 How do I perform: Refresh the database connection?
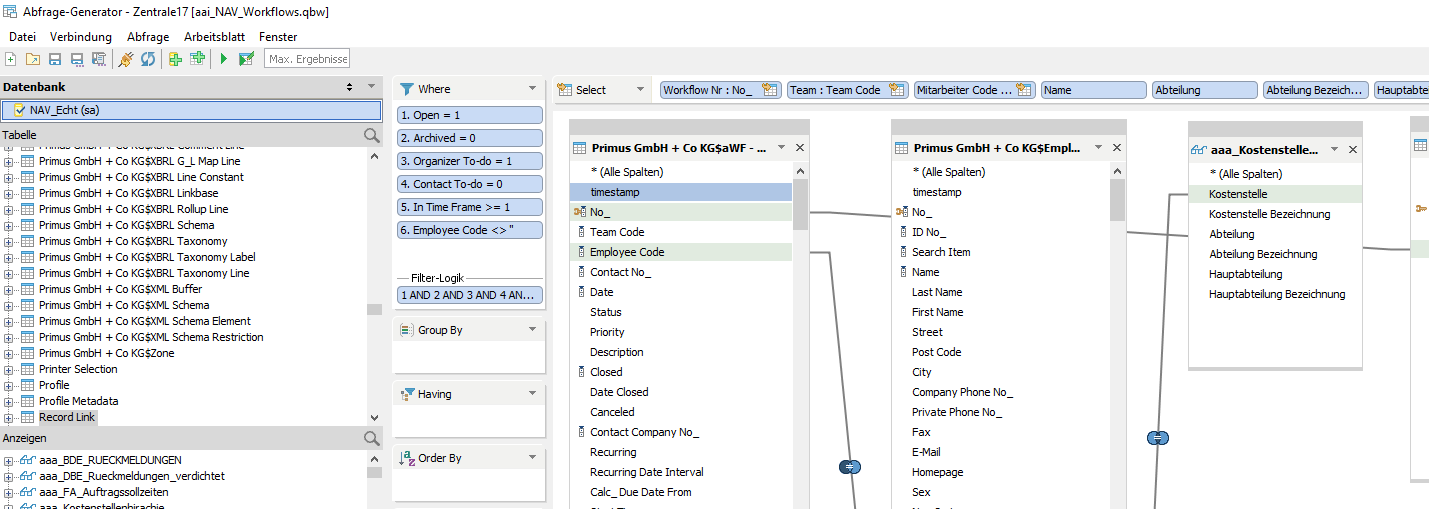click(x=147, y=59)
